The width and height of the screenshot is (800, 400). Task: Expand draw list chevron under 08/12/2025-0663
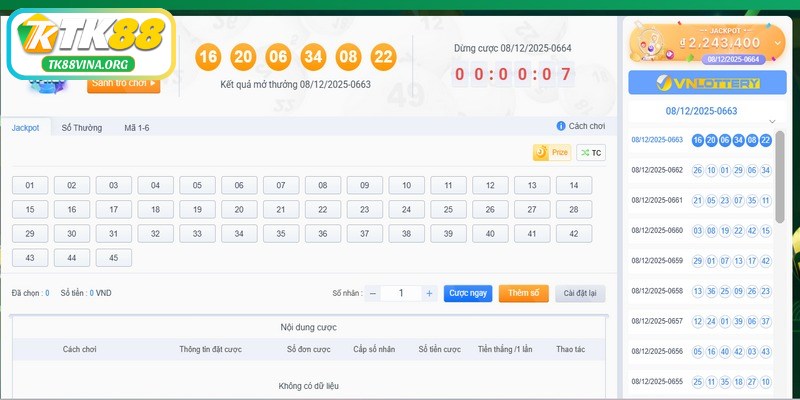click(x=772, y=121)
